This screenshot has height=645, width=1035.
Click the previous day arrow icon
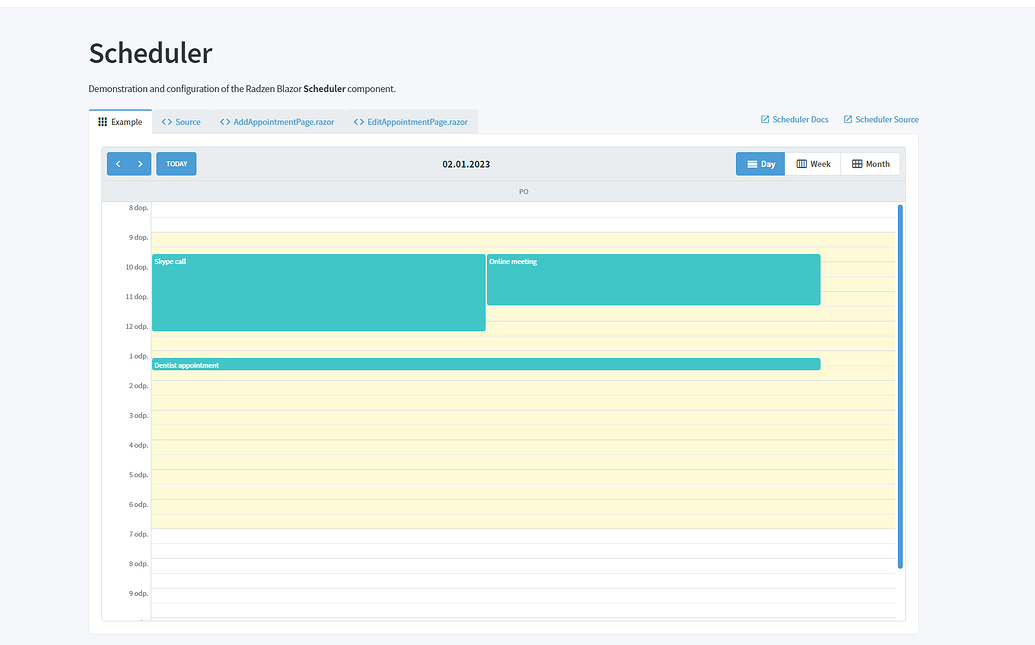click(x=120, y=163)
